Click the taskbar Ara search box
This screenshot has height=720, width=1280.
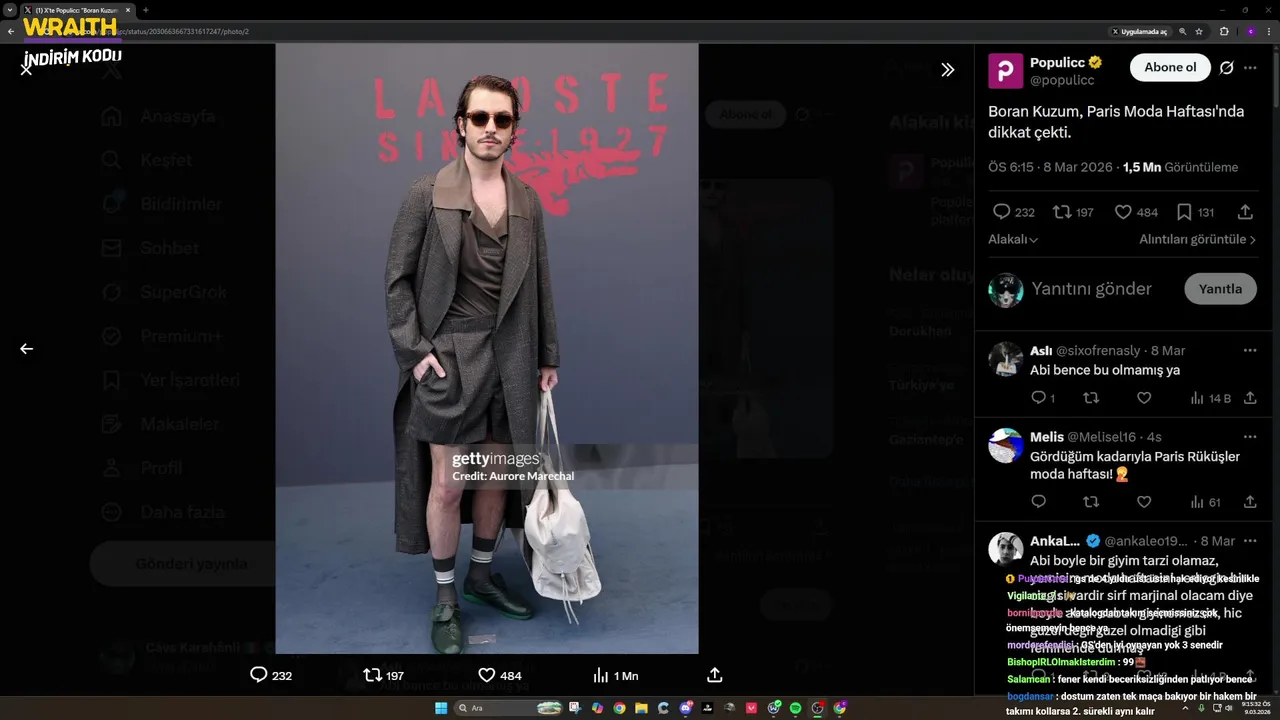(508, 708)
